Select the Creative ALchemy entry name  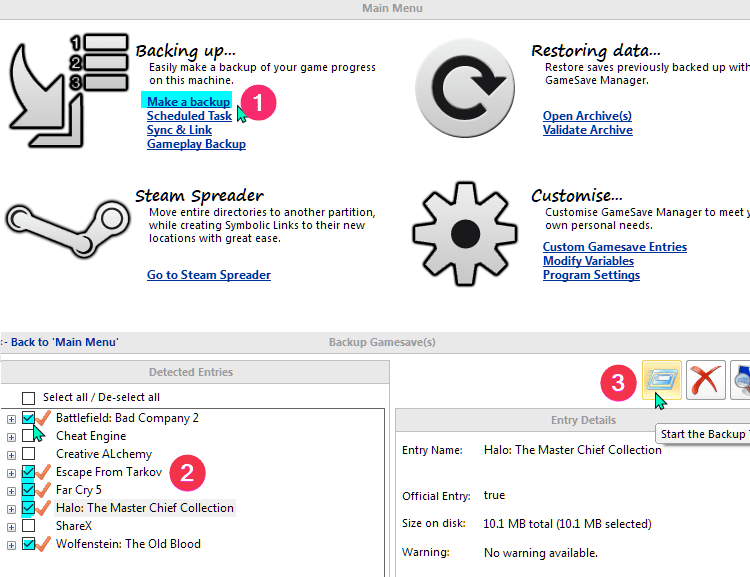tap(104, 454)
